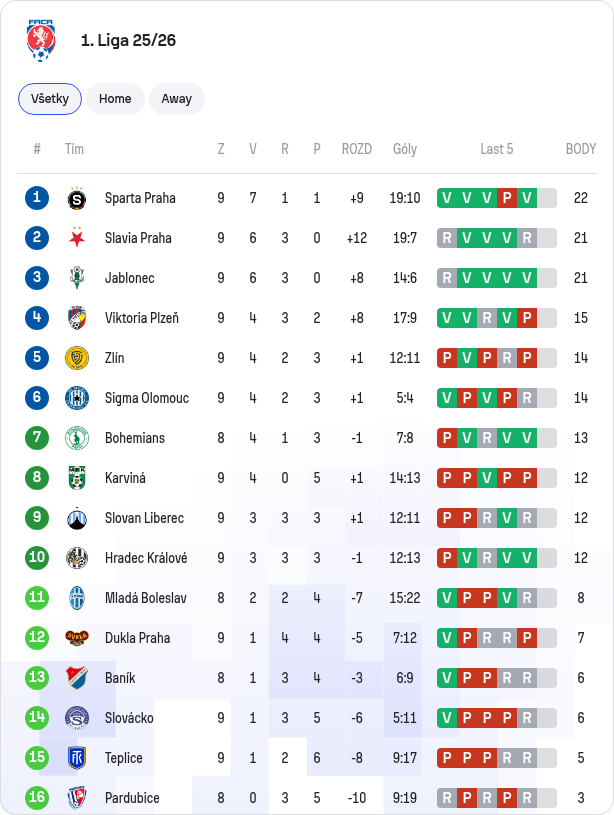Sort table by BODY column header

tap(581, 149)
